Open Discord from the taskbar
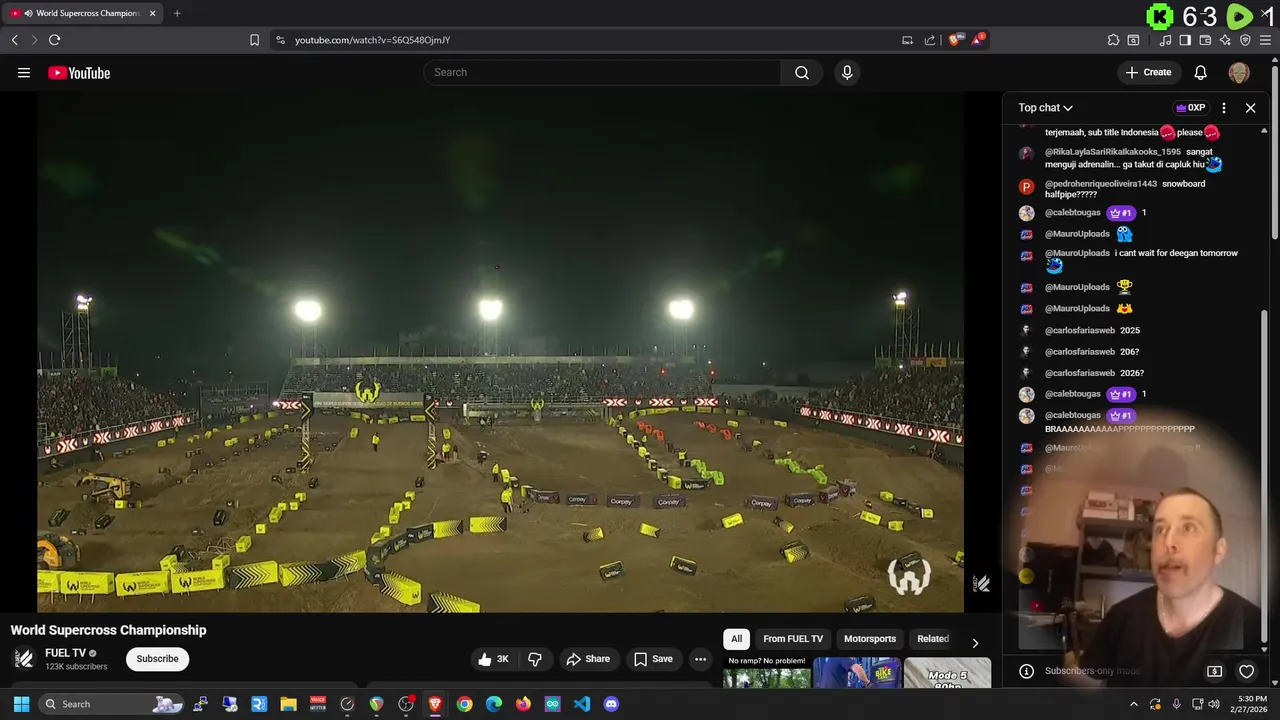 click(611, 704)
